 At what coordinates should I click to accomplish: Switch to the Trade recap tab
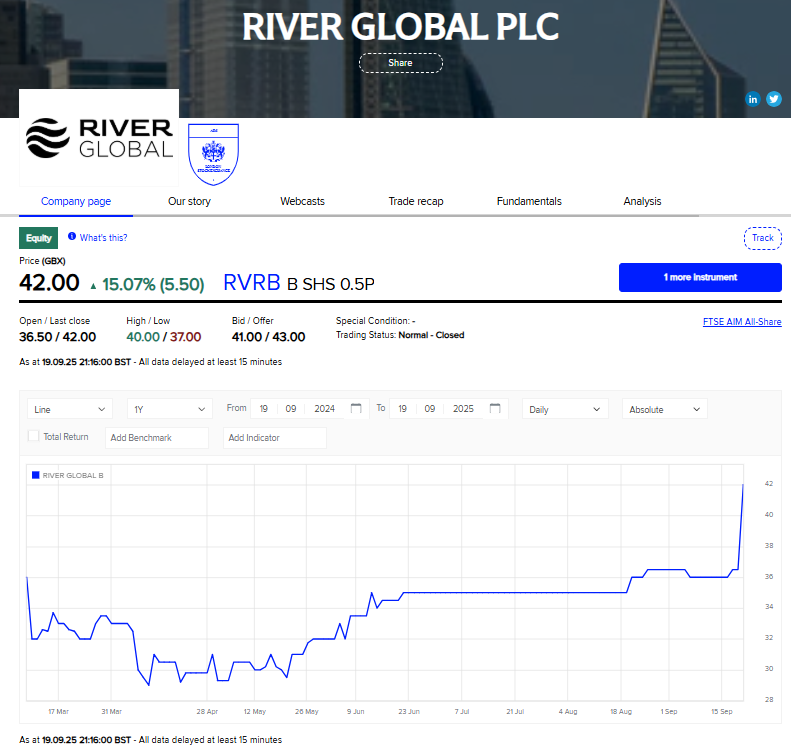click(x=416, y=201)
